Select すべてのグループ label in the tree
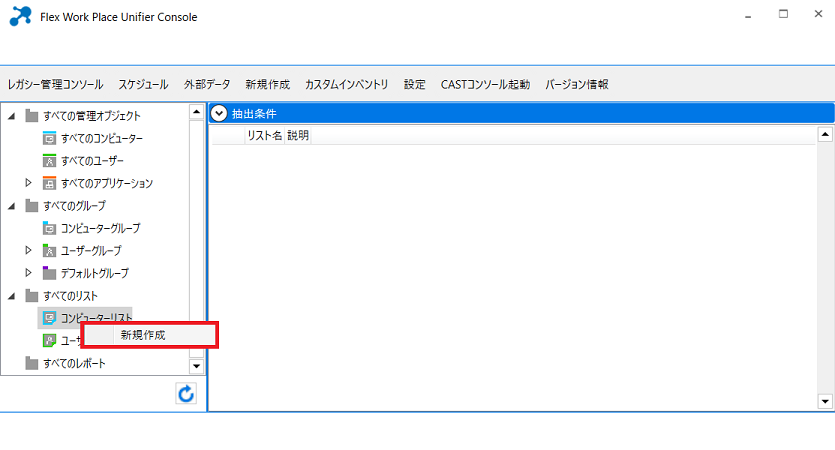This screenshot has height=450, width=835. coord(75,206)
